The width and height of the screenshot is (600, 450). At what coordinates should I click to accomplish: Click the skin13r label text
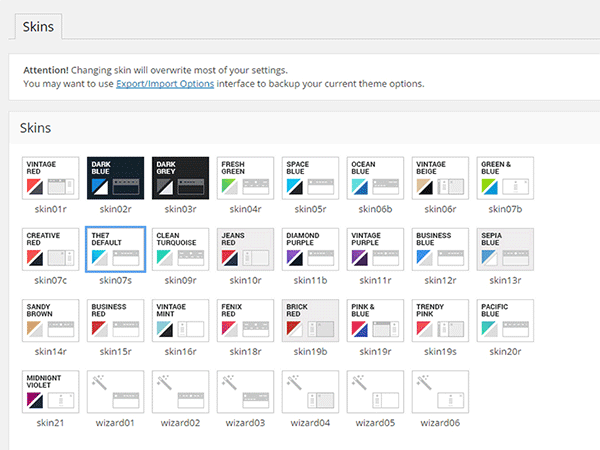505,280
